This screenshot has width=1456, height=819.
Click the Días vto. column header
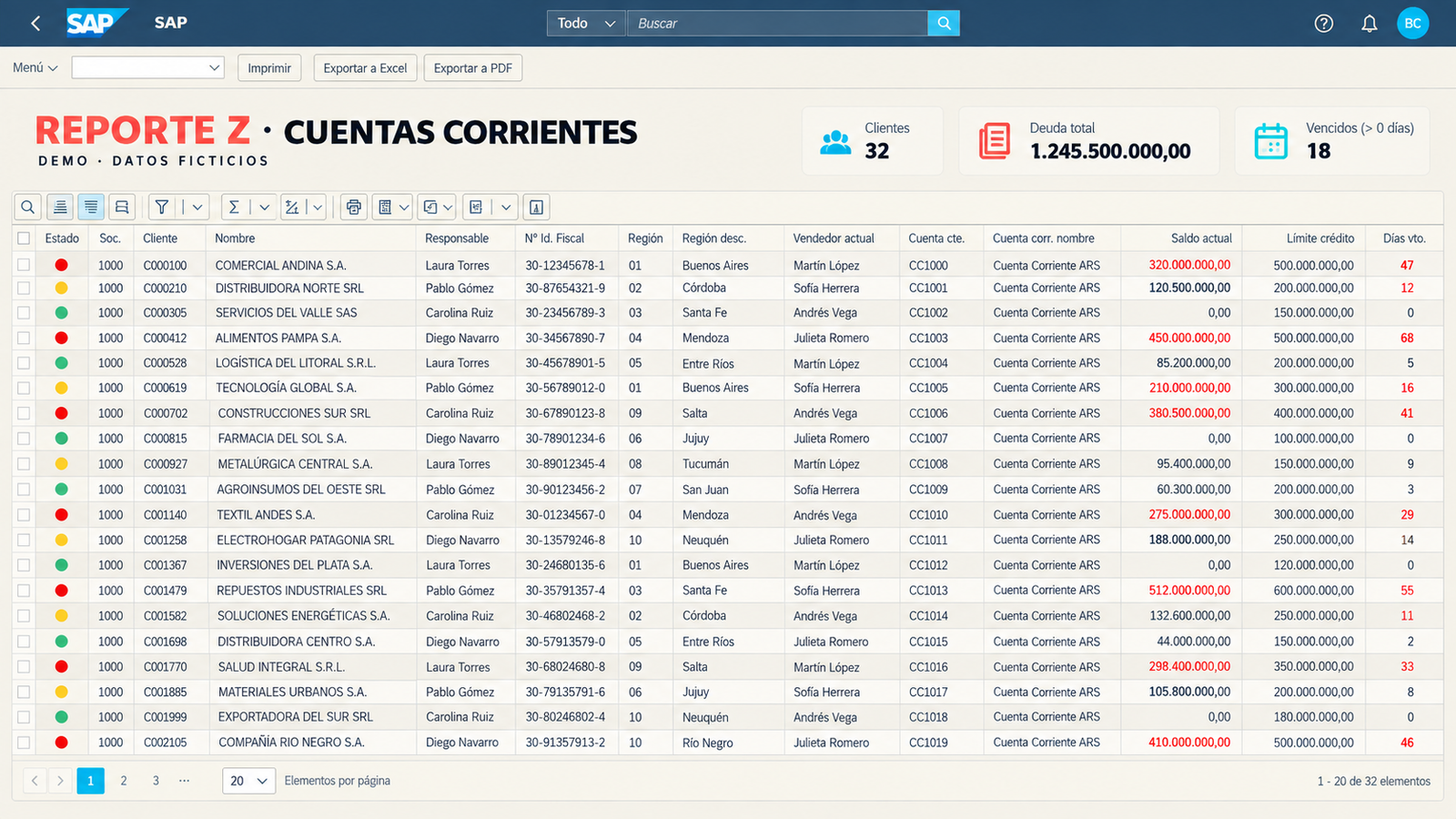click(1404, 238)
